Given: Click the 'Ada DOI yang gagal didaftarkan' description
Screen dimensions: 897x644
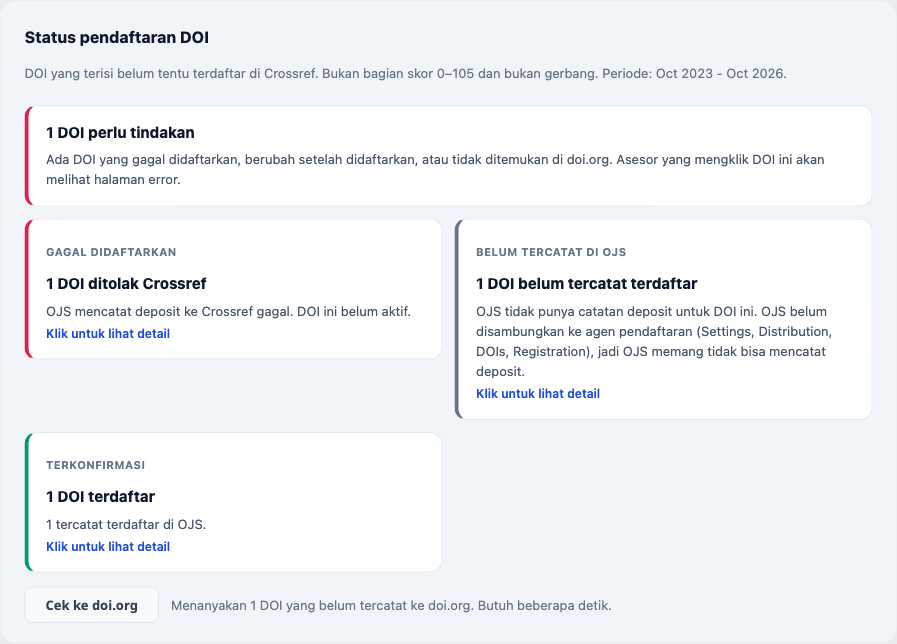Looking at the screenshot, I should click(x=435, y=169).
